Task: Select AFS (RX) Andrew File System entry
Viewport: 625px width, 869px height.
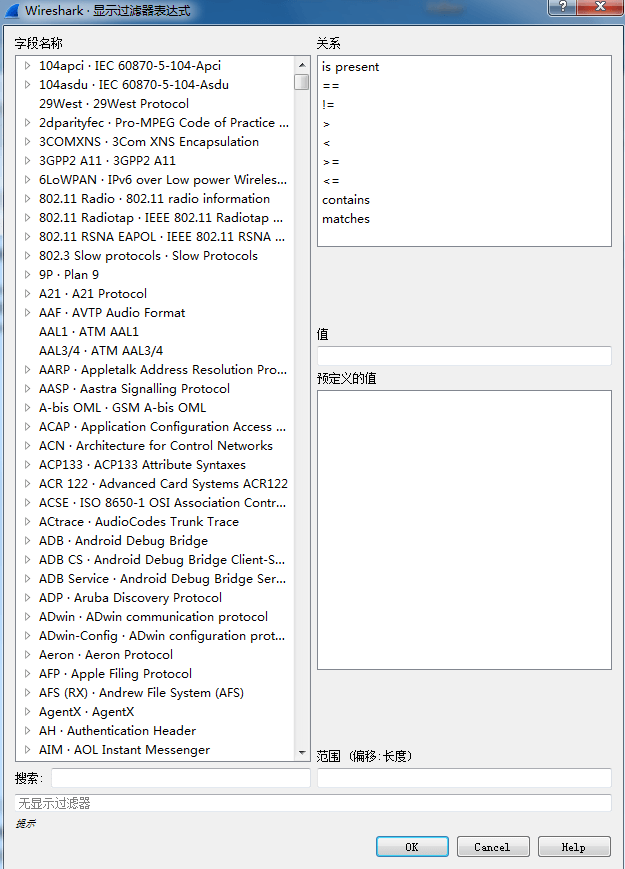Action: pos(141,692)
